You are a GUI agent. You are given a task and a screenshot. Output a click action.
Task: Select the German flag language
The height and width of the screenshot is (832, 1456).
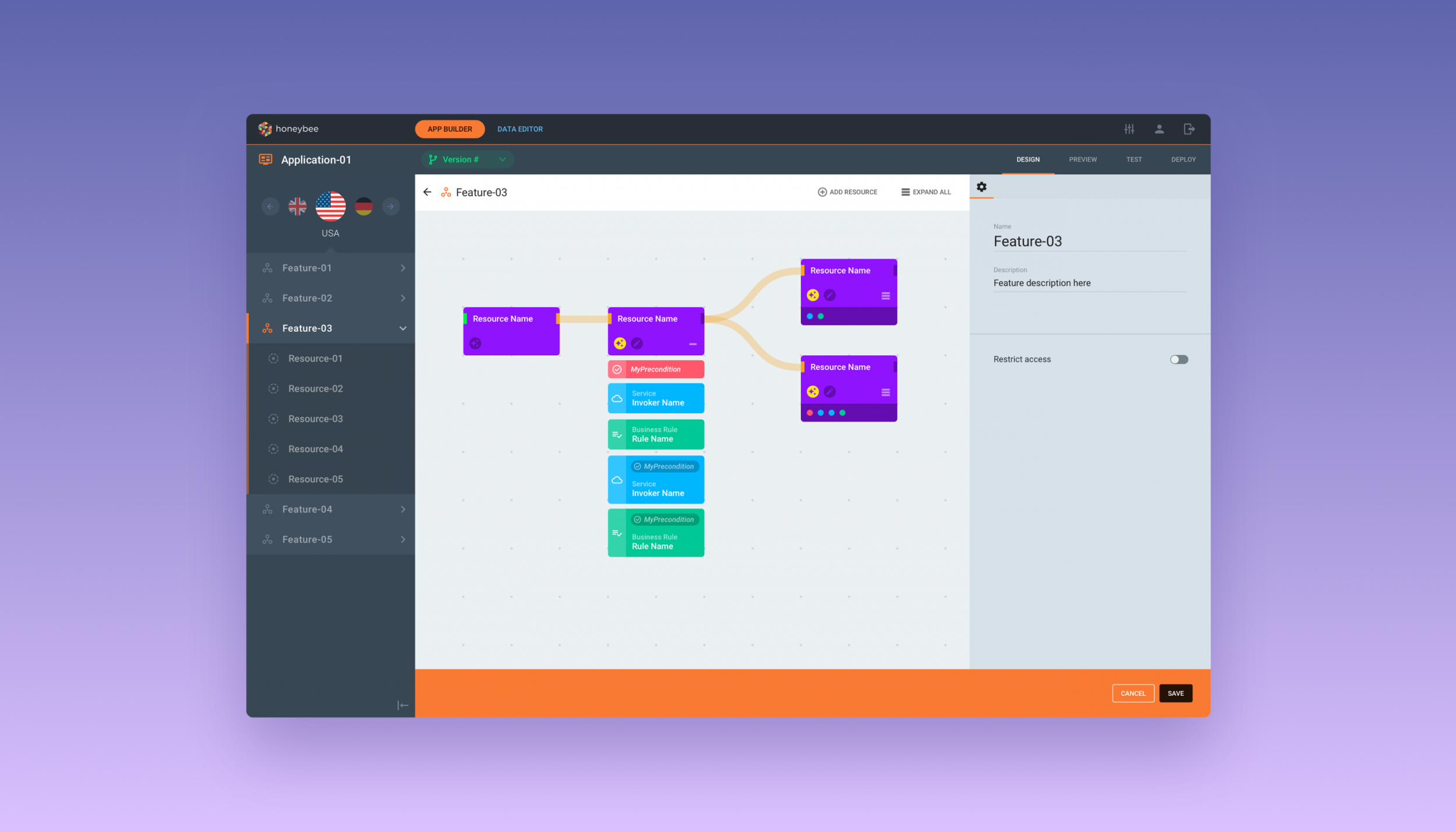(x=364, y=206)
